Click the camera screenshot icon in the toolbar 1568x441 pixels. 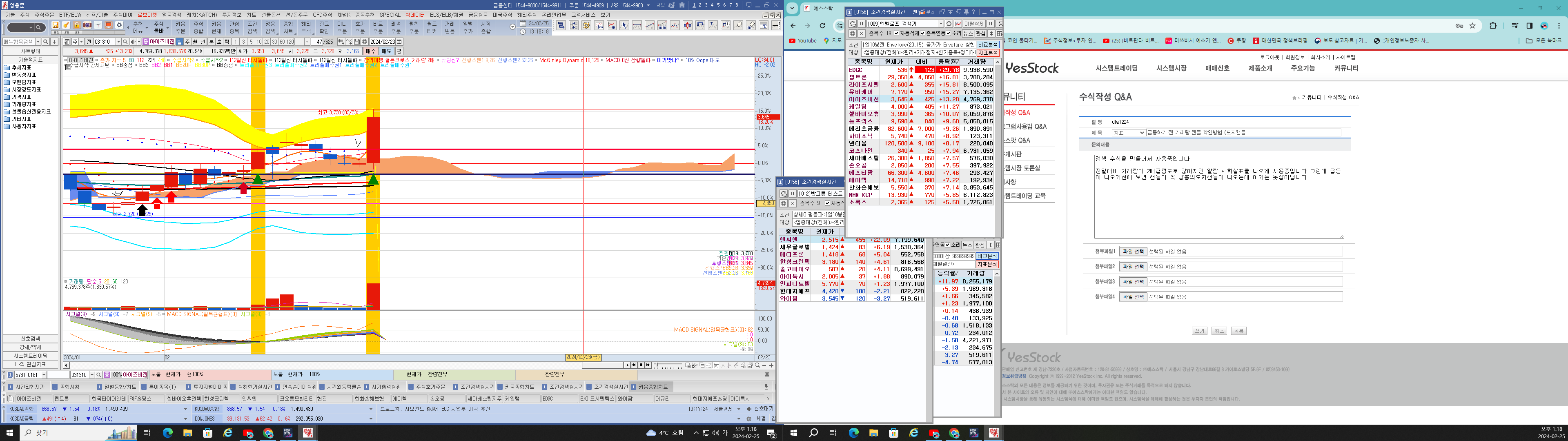tap(87, 25)
